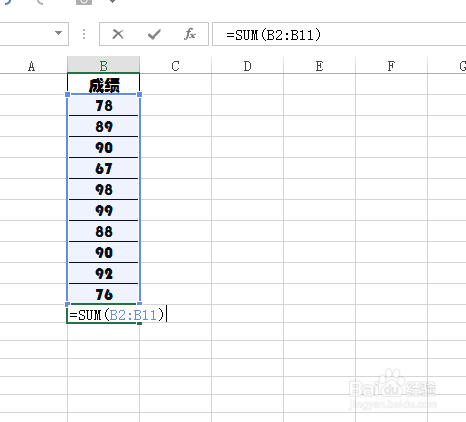
Task: Click the cell containing 67
Action: tap(103, 168)
